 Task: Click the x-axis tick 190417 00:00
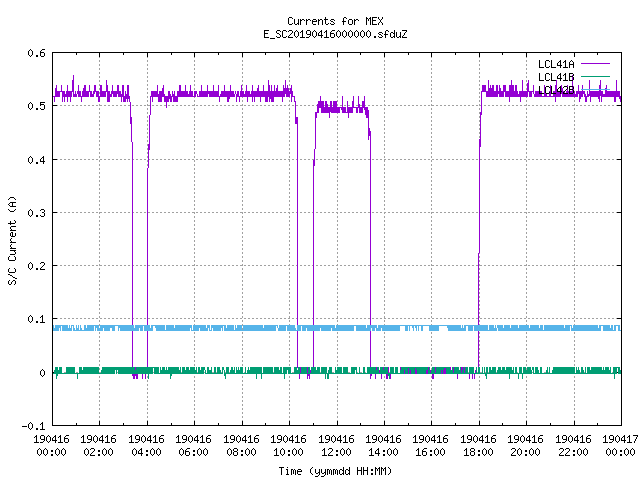tap(620, 446)
